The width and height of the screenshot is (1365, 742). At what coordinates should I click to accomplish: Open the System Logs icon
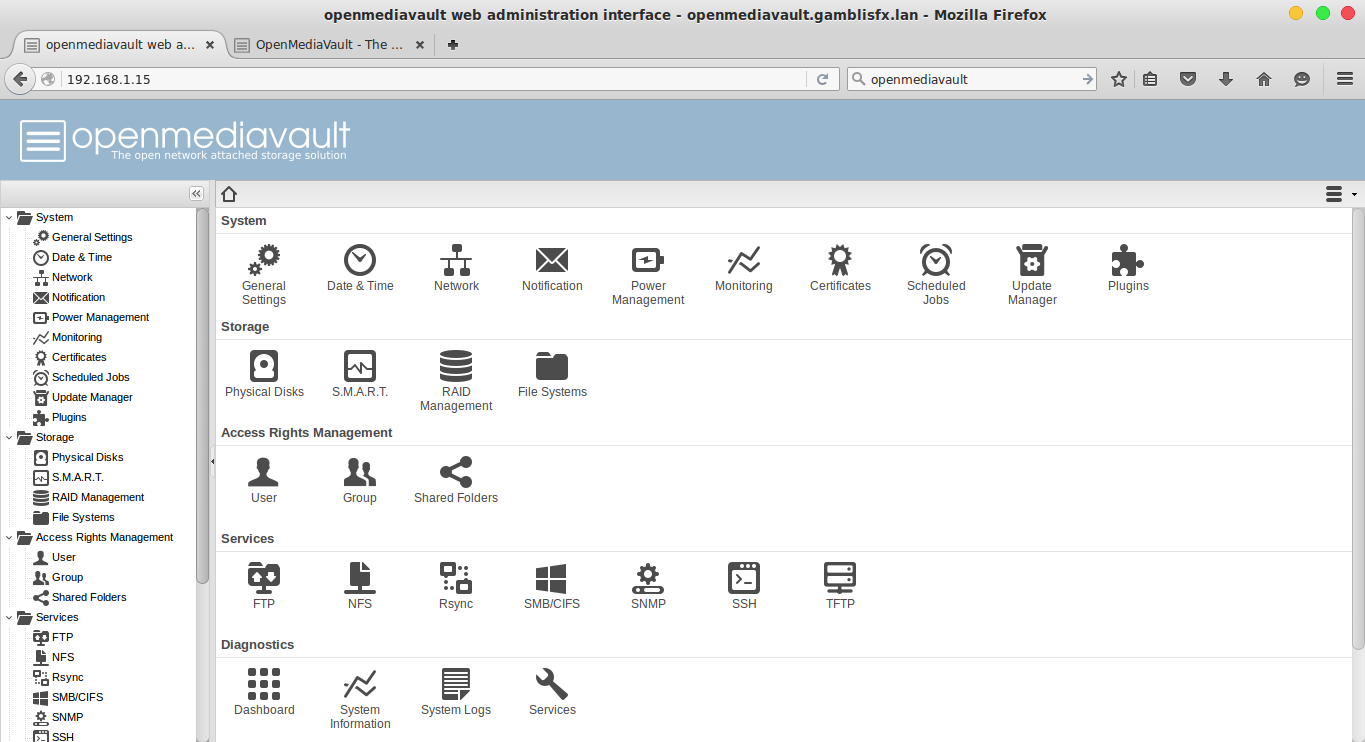(456, 685)
